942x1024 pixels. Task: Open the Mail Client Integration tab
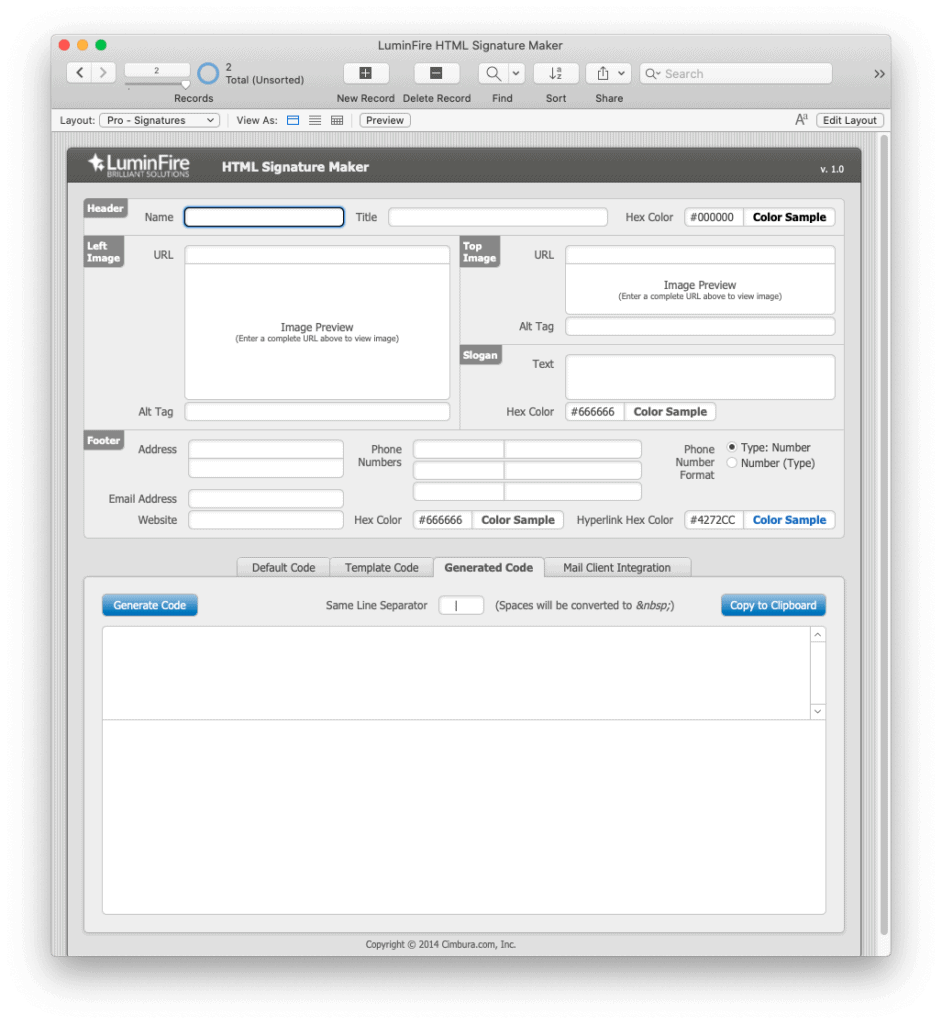point(617,568)
